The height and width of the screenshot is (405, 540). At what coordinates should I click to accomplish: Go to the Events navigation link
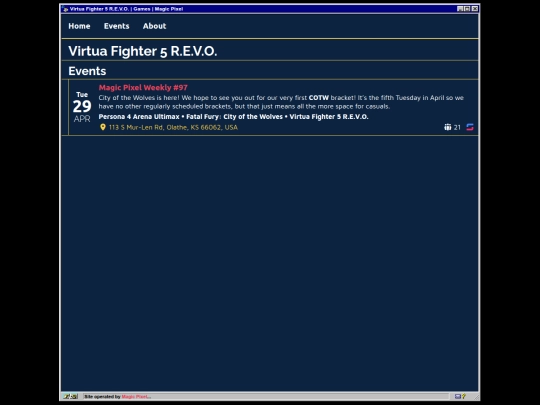(x=116, y=26)
